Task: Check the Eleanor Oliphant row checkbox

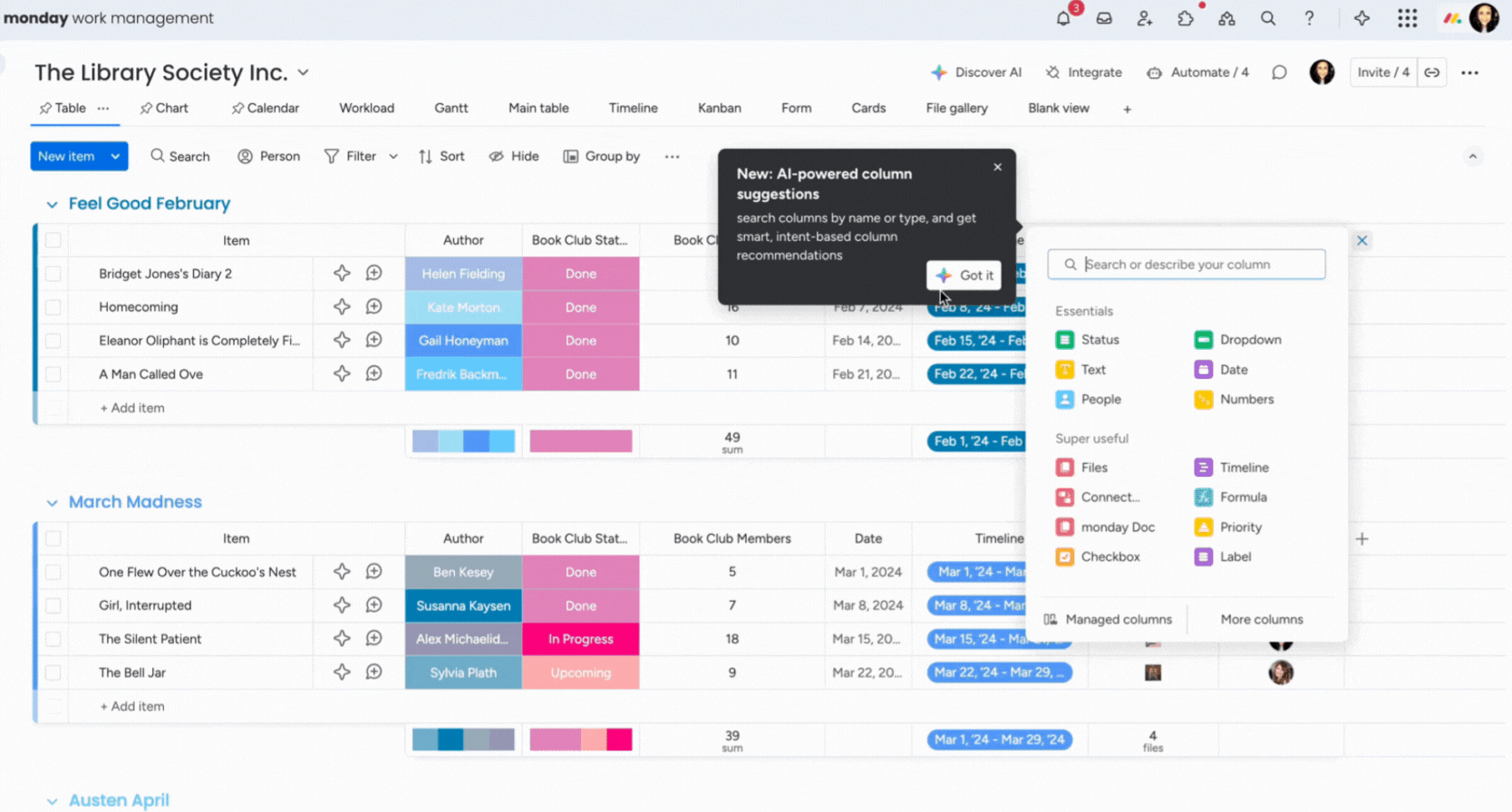Action: coord(53,341)
